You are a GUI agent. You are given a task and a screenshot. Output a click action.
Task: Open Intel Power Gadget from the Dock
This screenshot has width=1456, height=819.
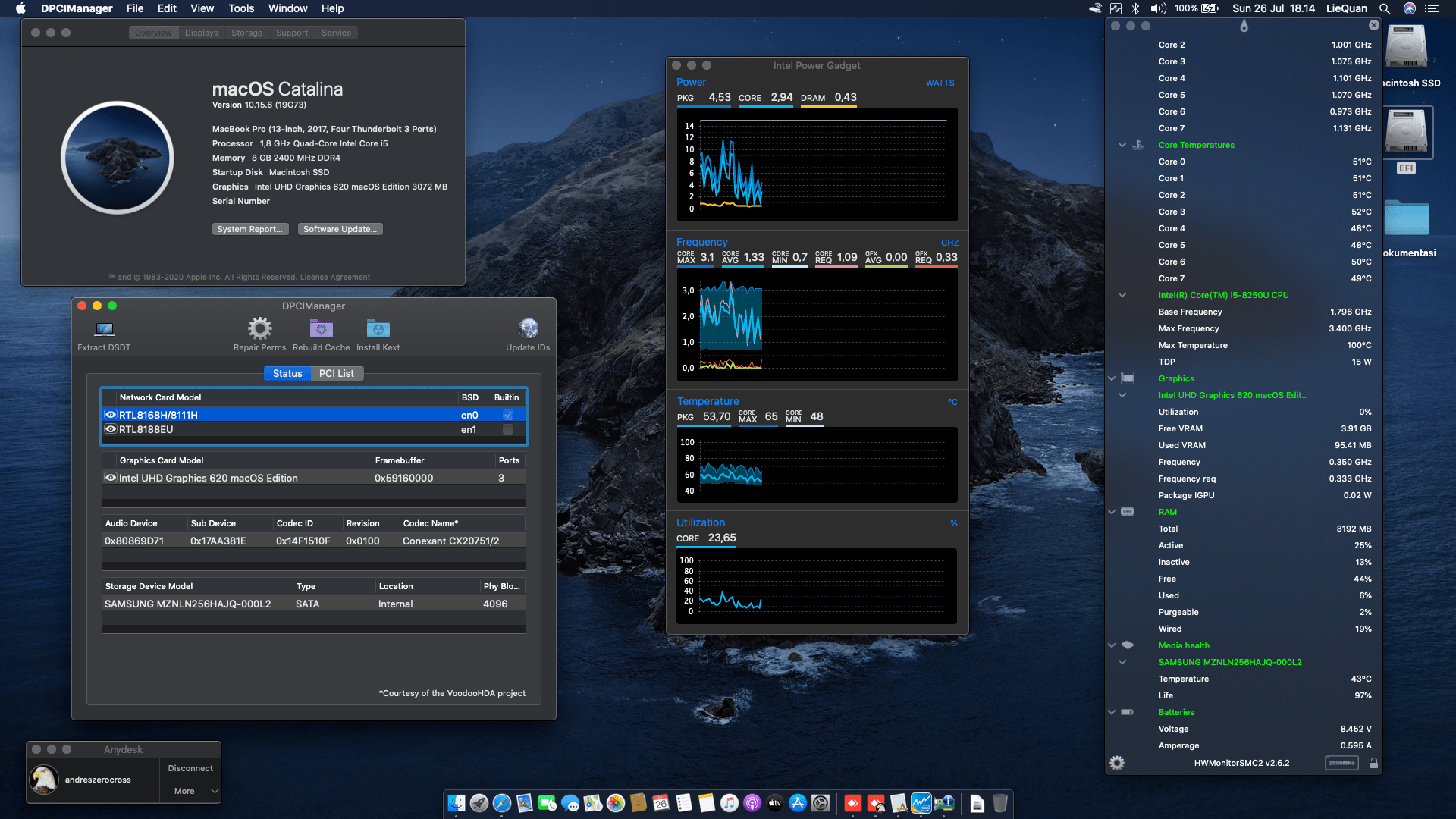coord(921,803)
